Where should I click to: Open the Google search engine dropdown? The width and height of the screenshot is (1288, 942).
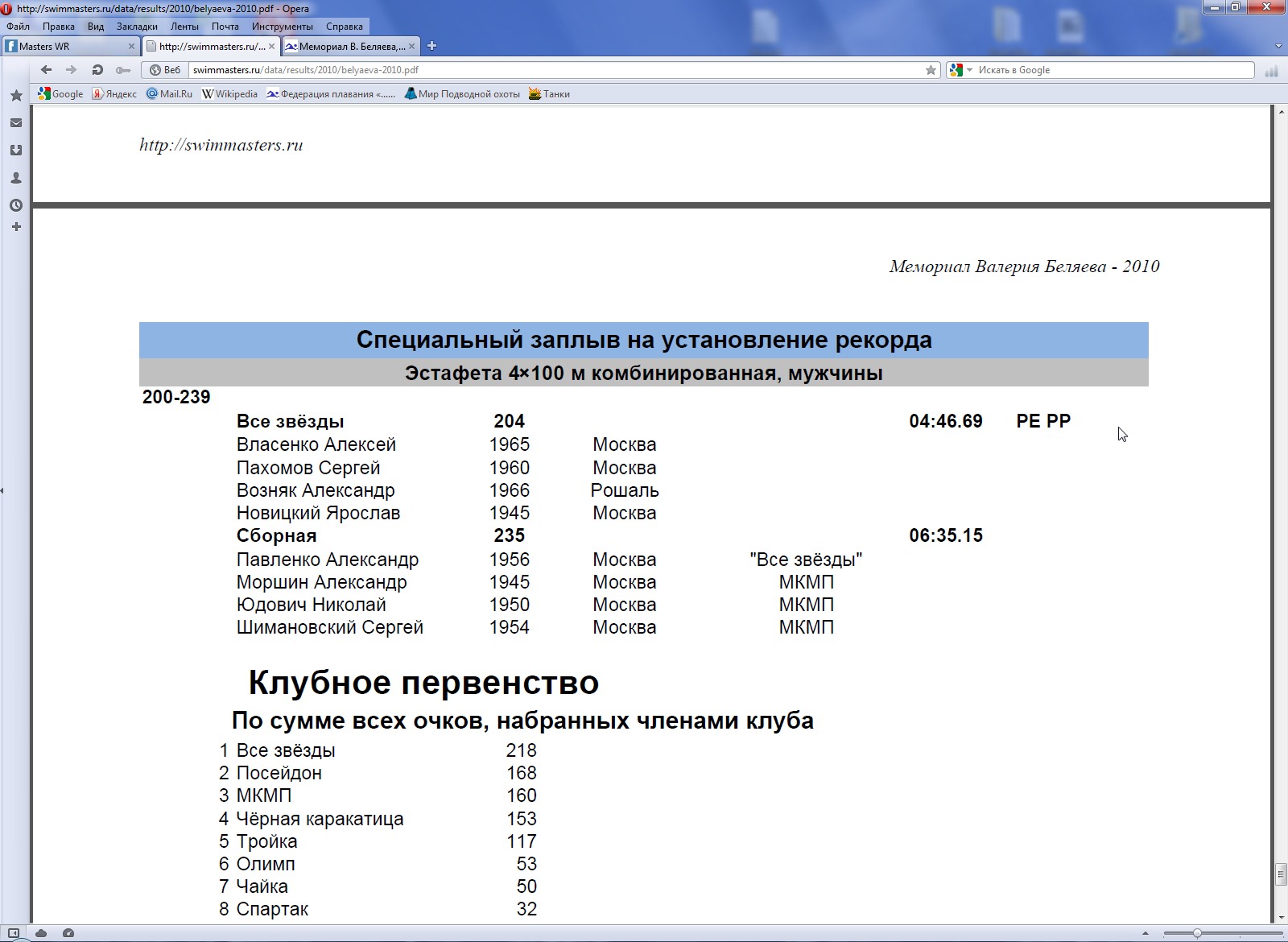click(961, 70)
